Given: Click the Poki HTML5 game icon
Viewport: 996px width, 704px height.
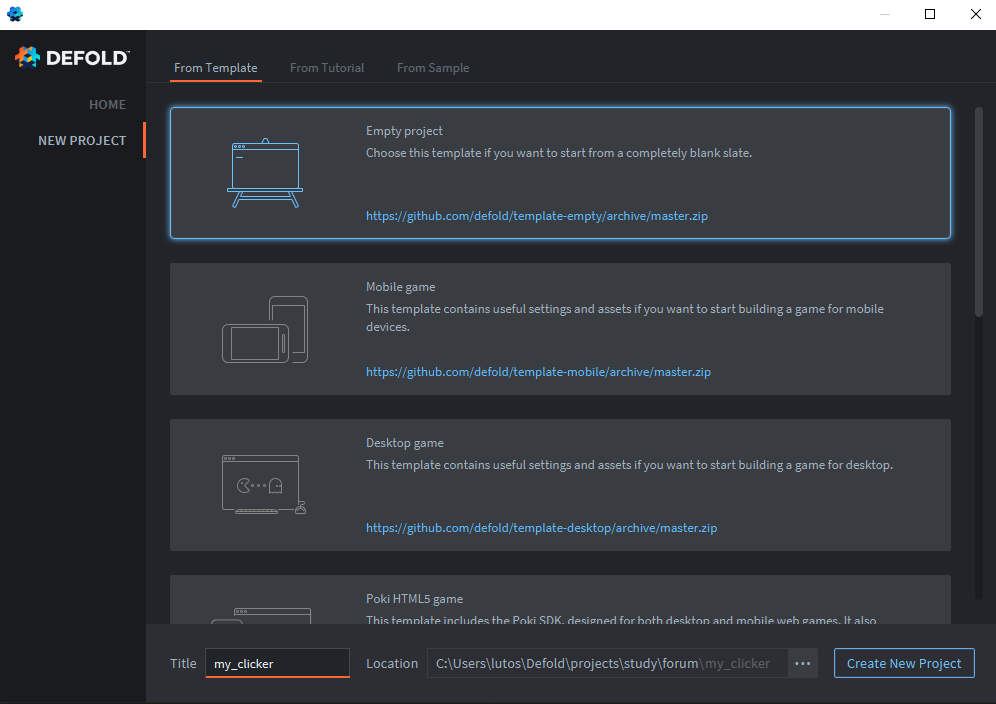Looking at the screenshot, I should (x=262, y=613).
